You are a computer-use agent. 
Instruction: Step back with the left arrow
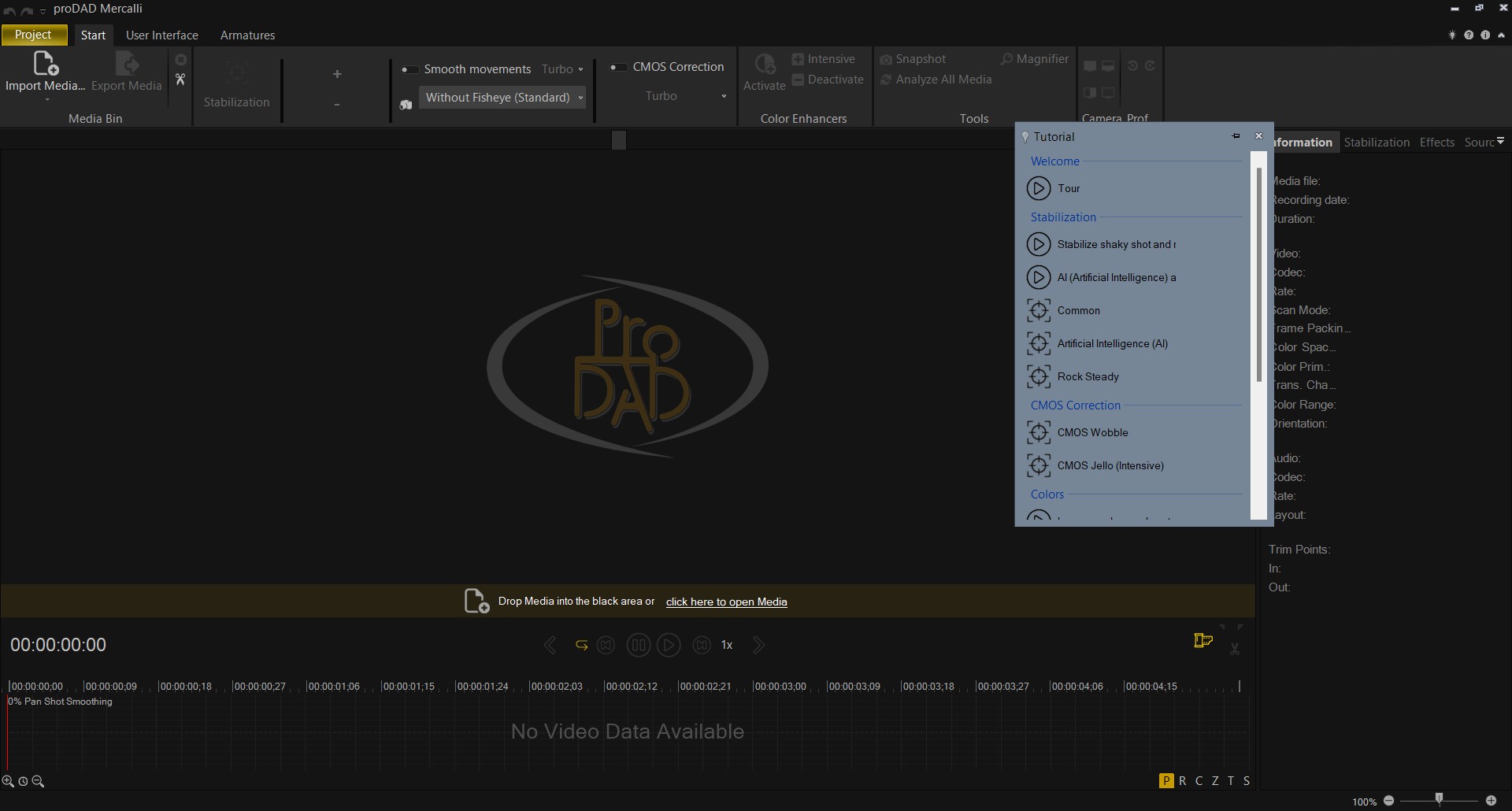[x=550, y=646]
